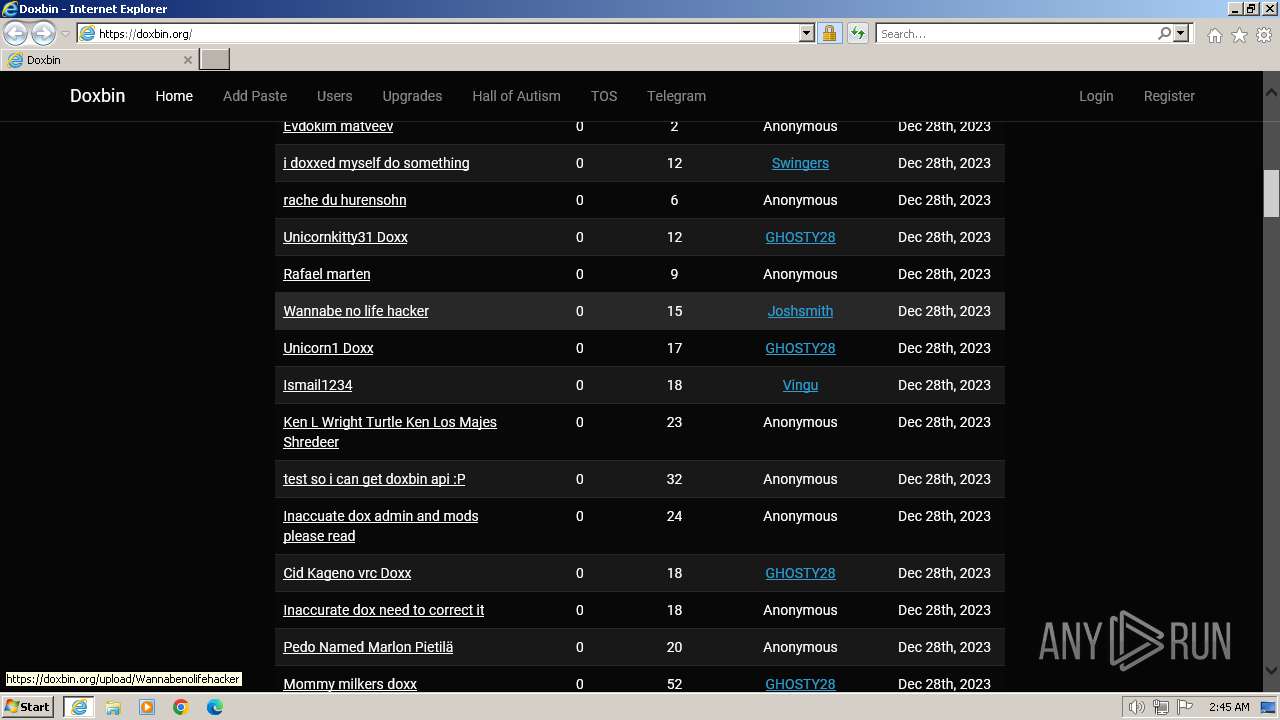Close the Doxbin browser tab
1280x720 pixels.
(x=187, y=60)
